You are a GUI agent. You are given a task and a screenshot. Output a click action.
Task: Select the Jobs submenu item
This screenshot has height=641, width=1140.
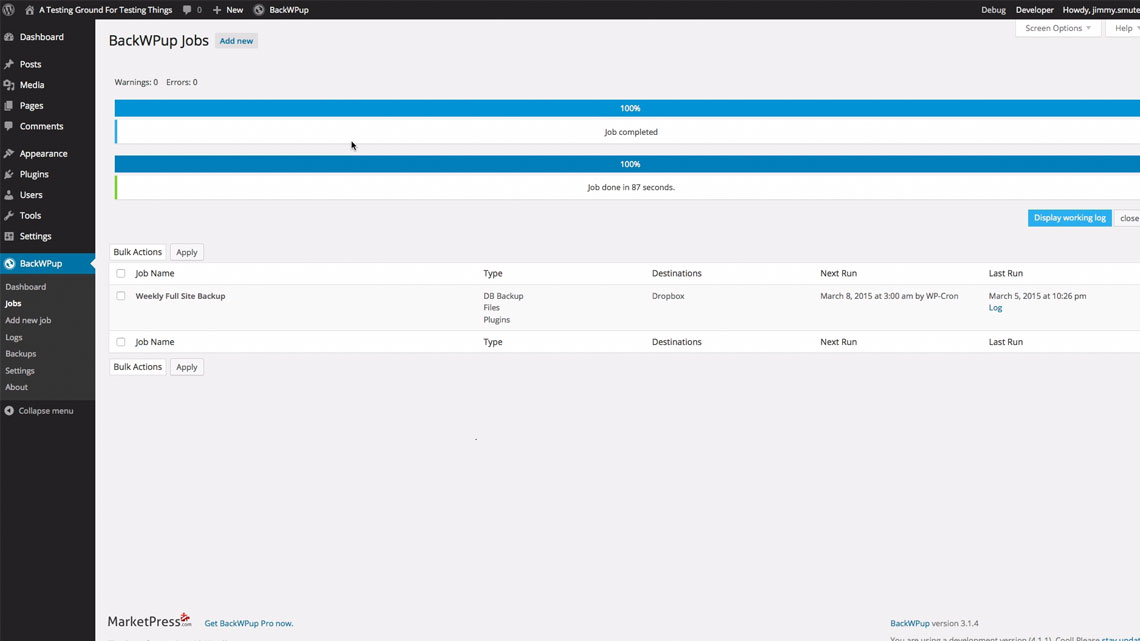pyautogui.click(x=13, y=304)
